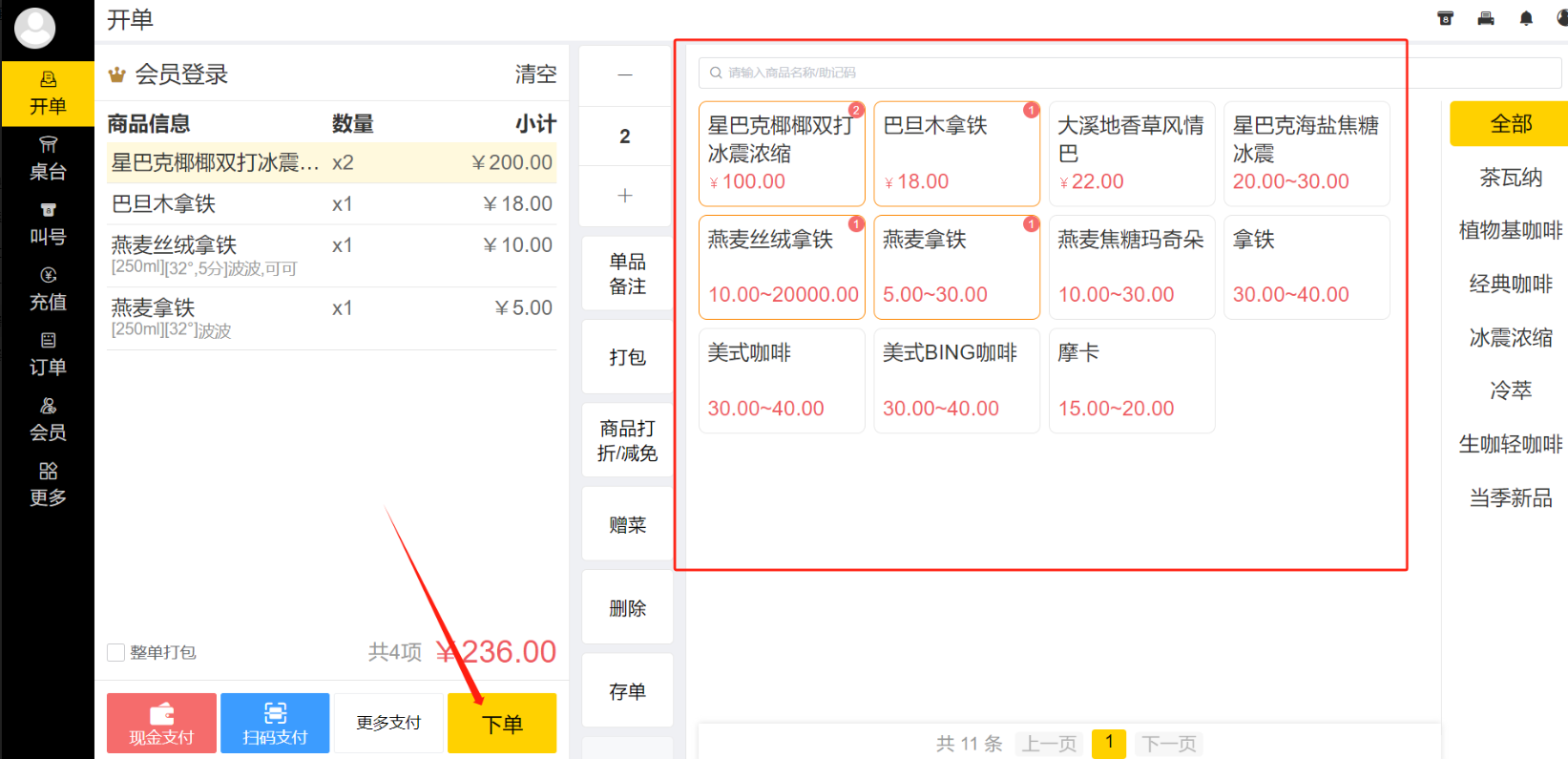This screenshot has height=759, width=1568.
Task: Go to 充值 recharge in sidebar
Action: (x=48, y=289)
